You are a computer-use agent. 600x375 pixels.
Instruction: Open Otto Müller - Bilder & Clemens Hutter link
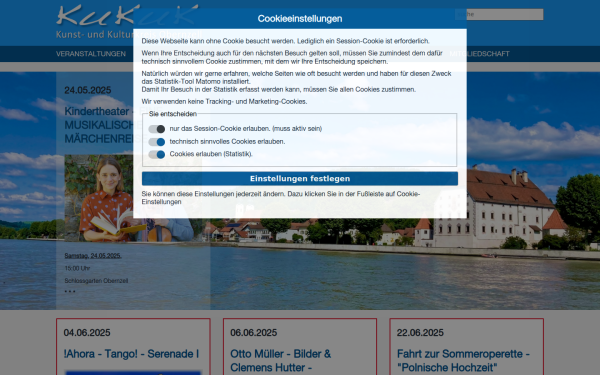[280, 360]
